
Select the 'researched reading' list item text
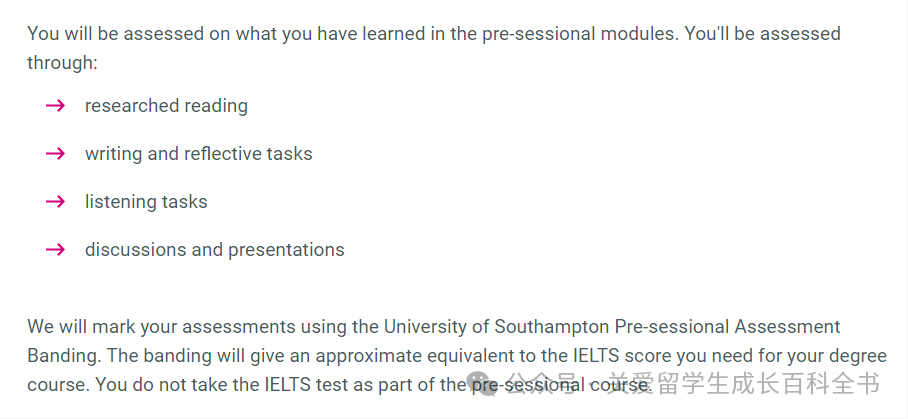[x=166, y=105]
